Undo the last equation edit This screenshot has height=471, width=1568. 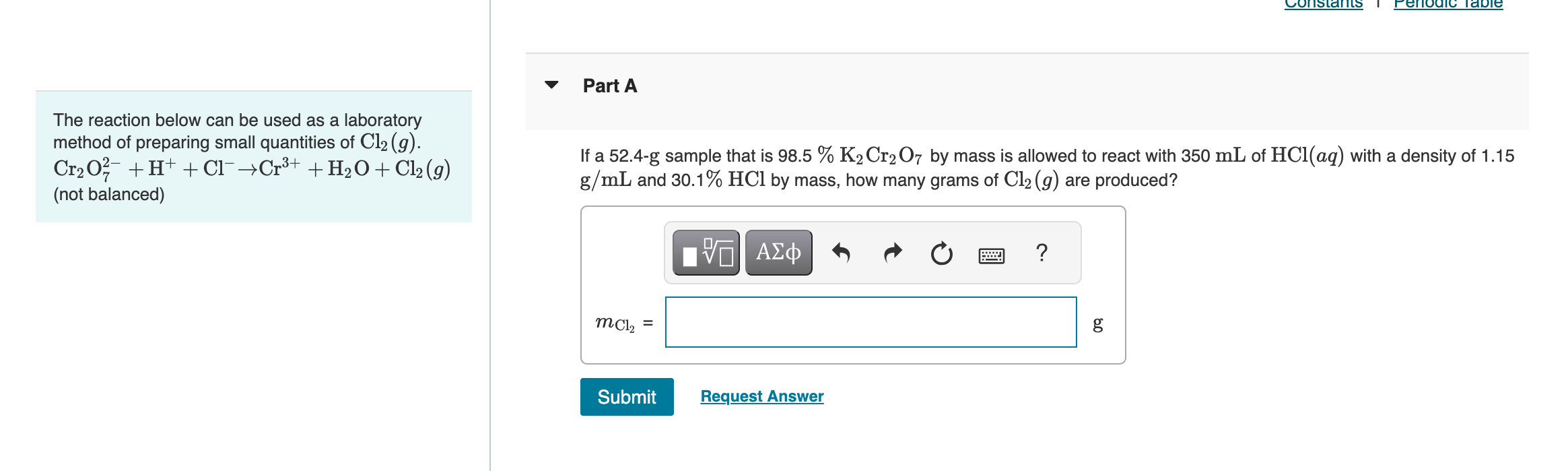(x=844, y=253)
